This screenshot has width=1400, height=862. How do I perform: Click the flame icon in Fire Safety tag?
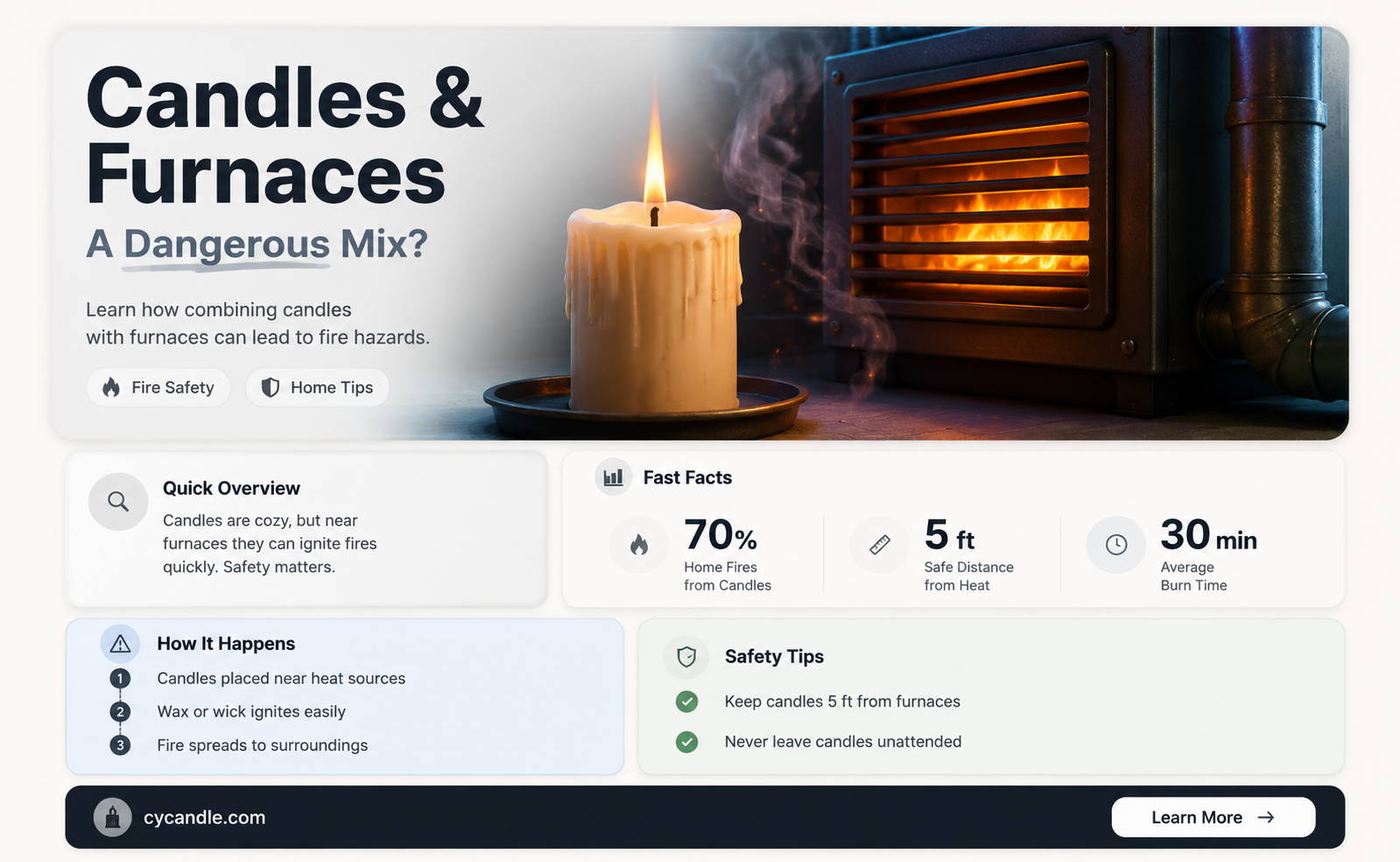(x=111, y=387)
